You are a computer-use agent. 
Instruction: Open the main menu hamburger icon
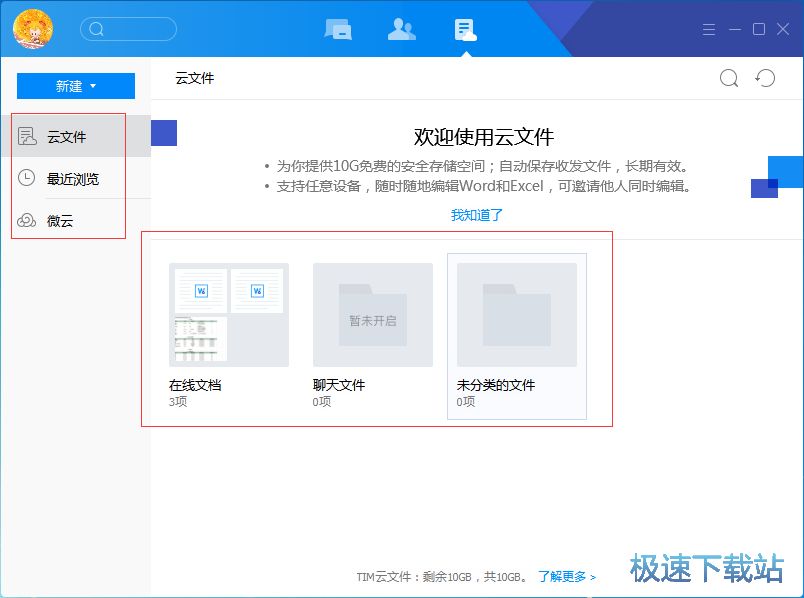tap(709, 29)
